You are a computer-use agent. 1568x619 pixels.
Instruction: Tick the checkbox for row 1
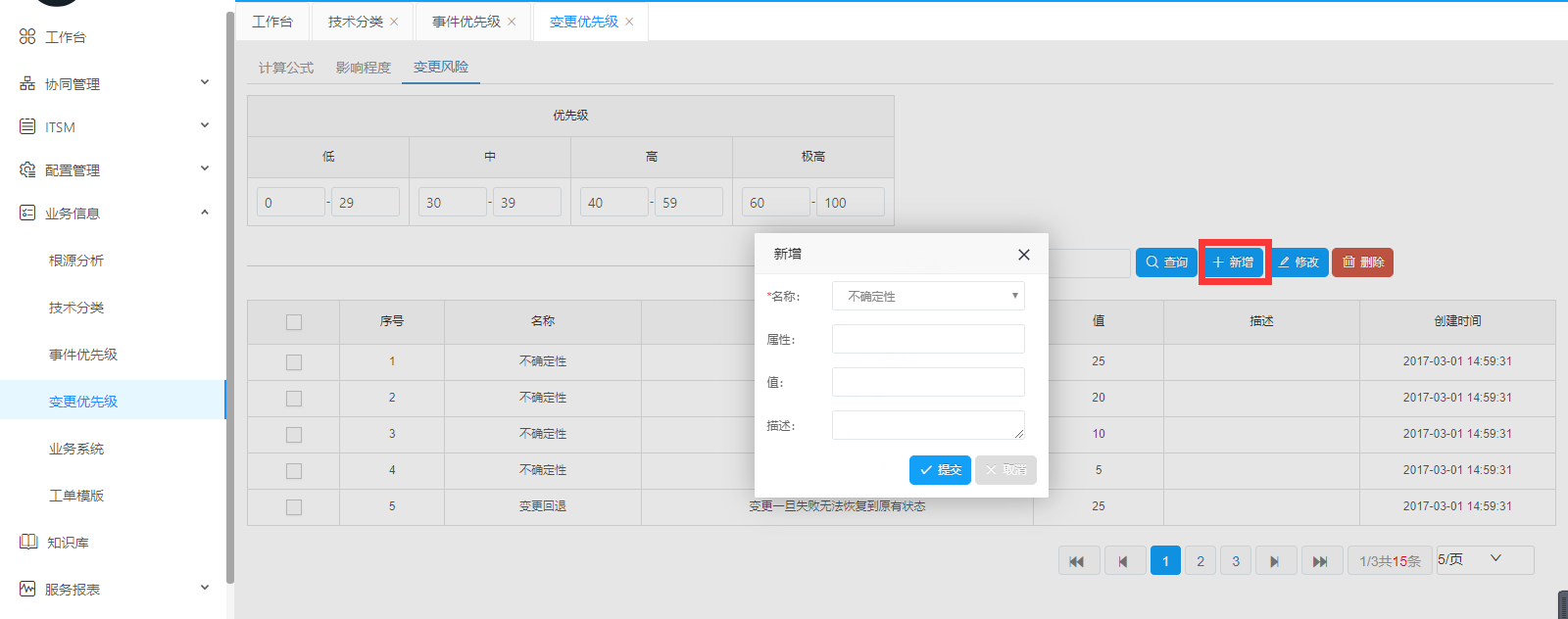click(294, 362)
